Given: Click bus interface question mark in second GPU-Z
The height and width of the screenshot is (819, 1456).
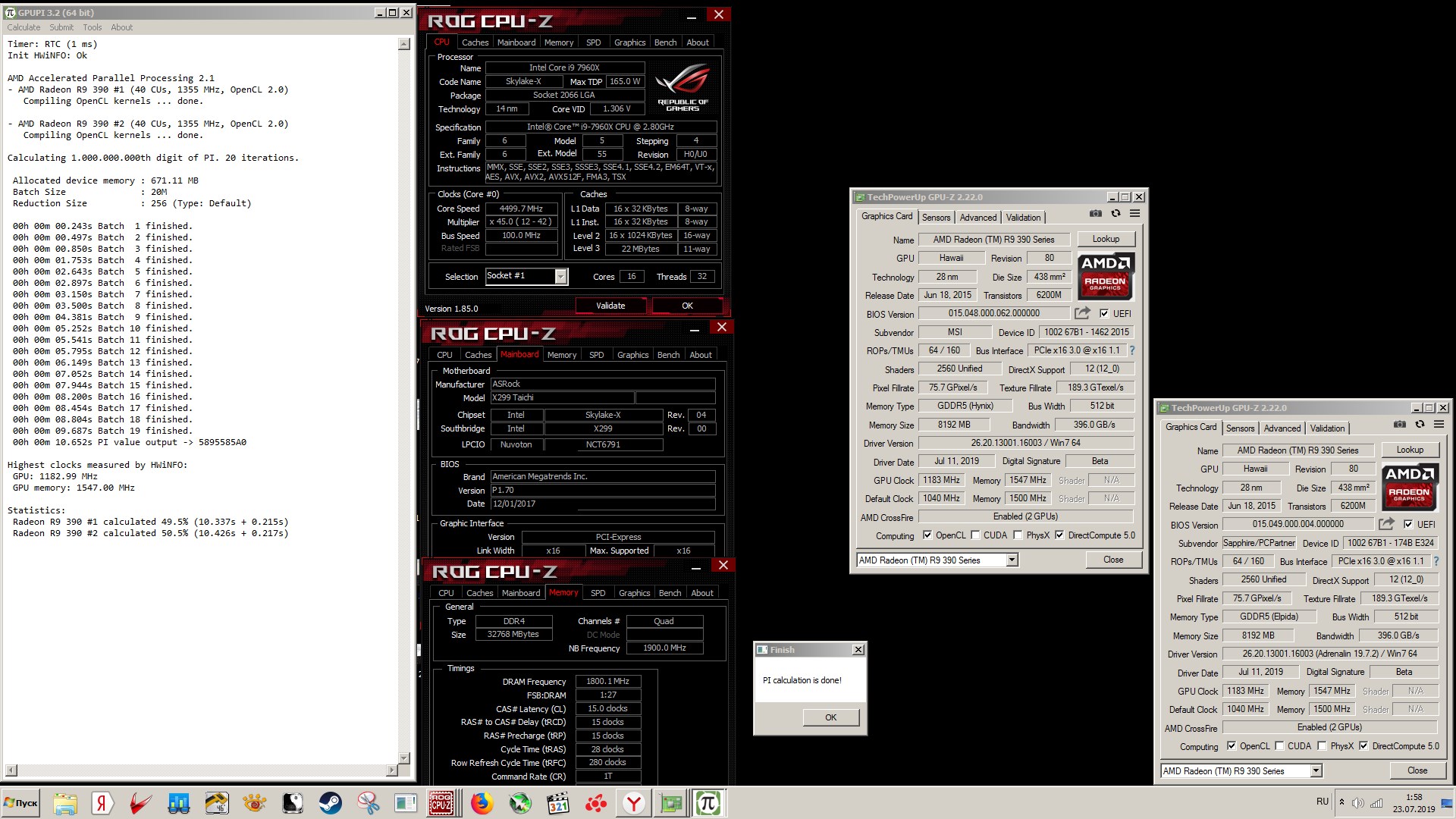Looking at the screenshot, I should (1436, 561).
